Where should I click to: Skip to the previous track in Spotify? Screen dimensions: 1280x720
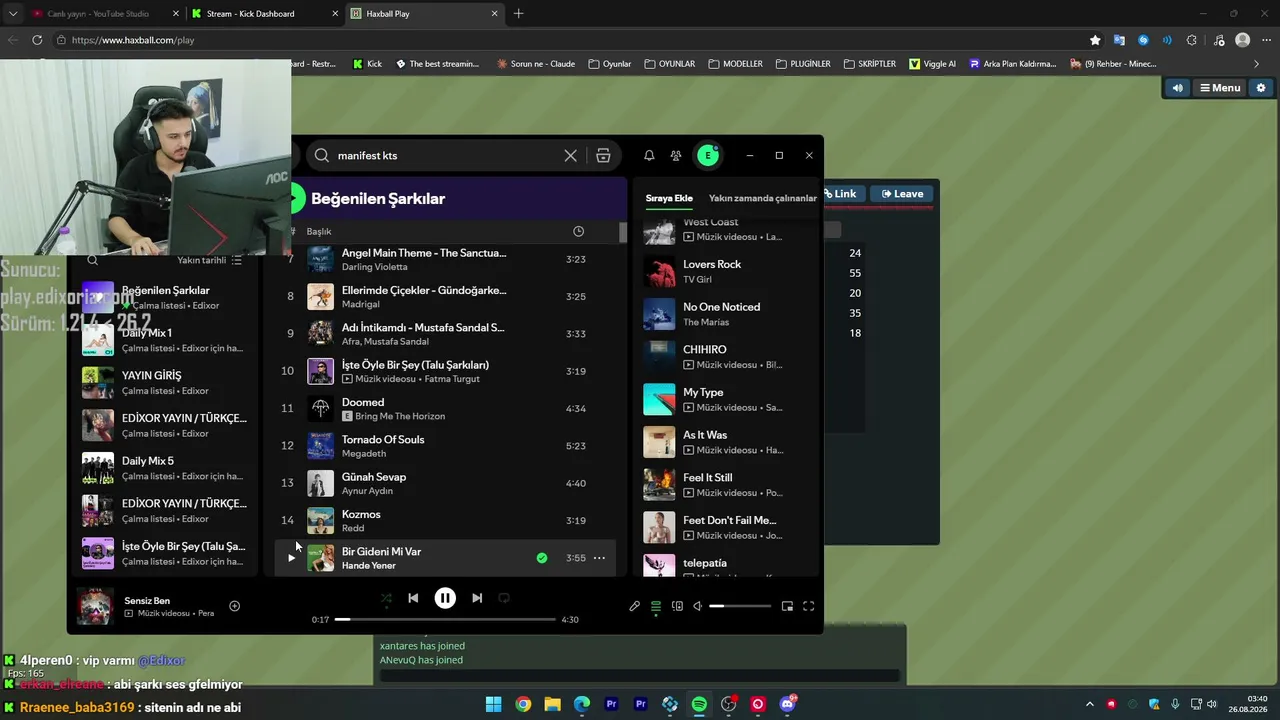point(413,598)
